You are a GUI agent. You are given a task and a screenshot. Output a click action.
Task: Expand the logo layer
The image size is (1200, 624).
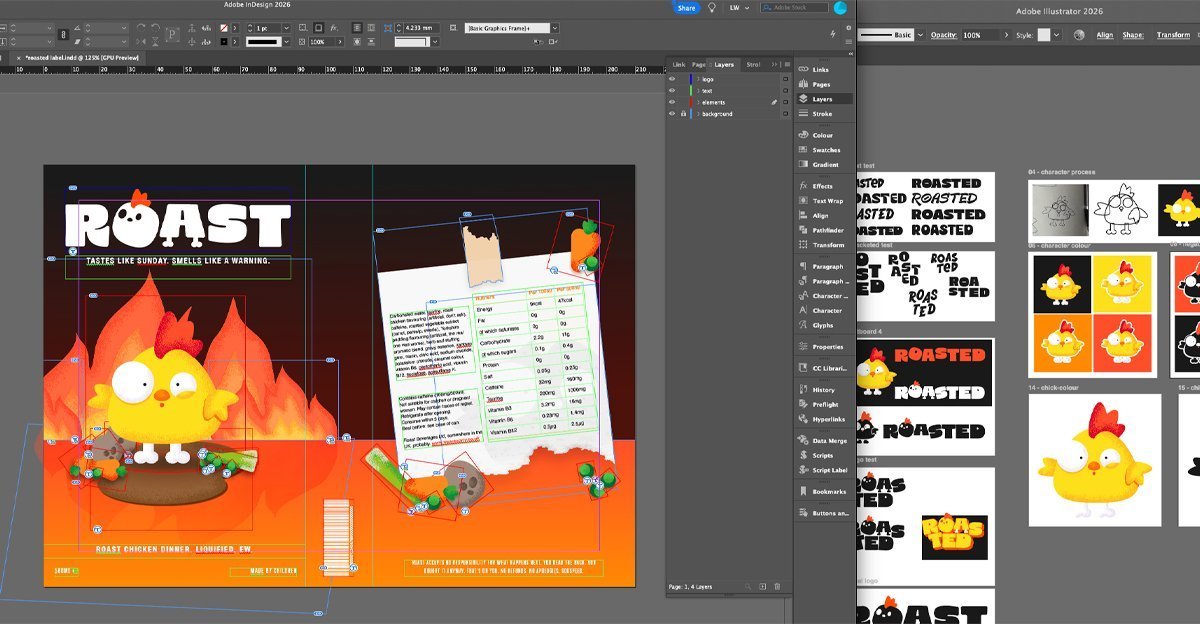pyautogui.click(x=698, y=78)
